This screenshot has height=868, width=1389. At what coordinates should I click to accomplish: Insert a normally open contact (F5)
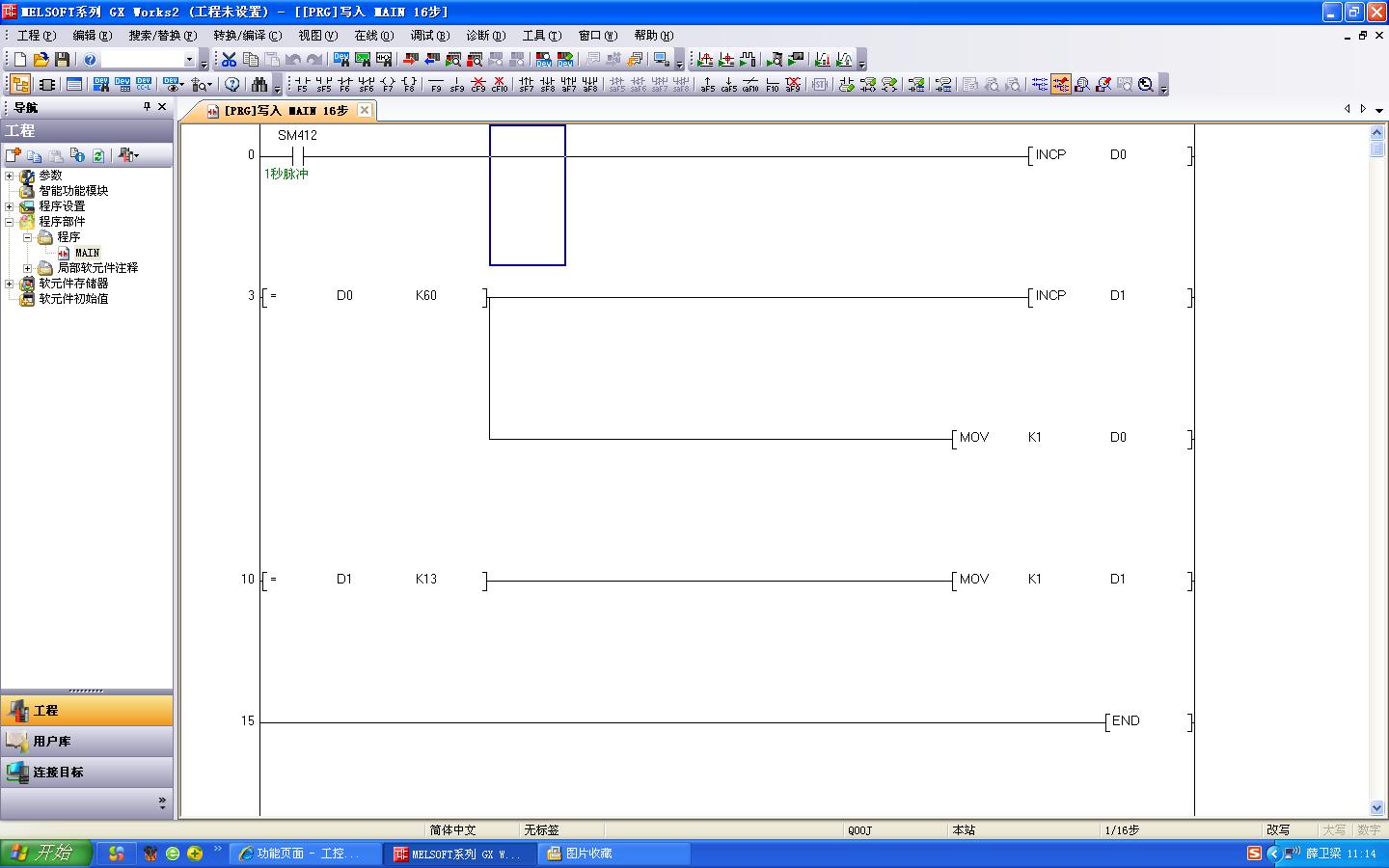point(302,85)
